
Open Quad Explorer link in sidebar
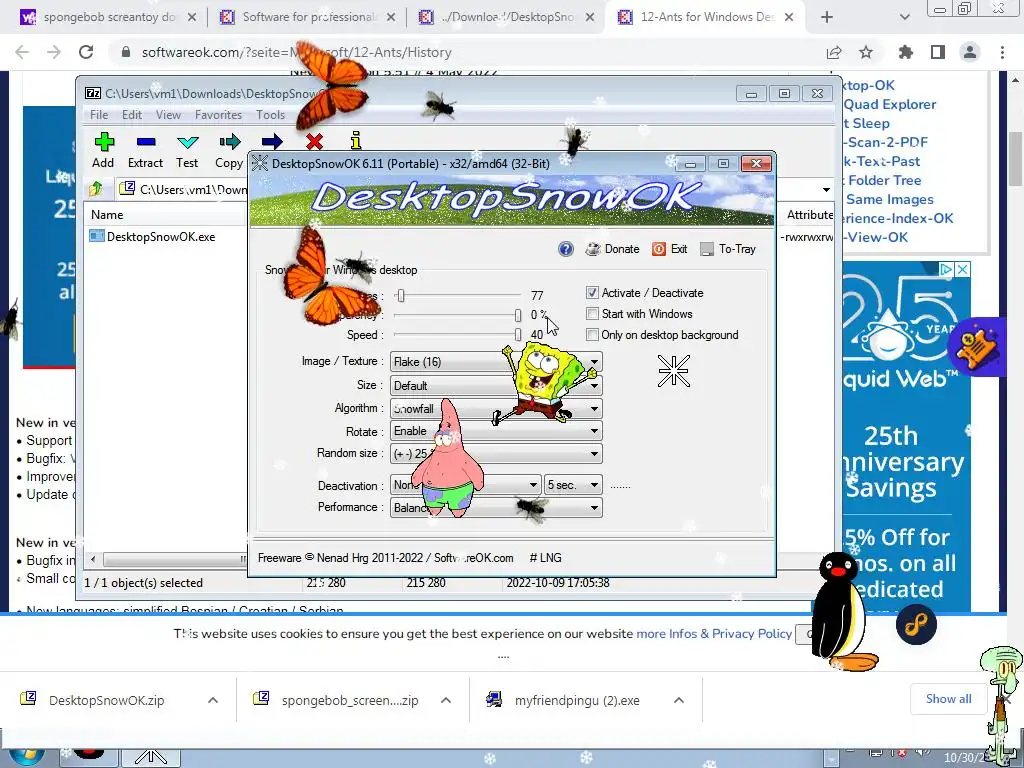[x=889, y=104]
